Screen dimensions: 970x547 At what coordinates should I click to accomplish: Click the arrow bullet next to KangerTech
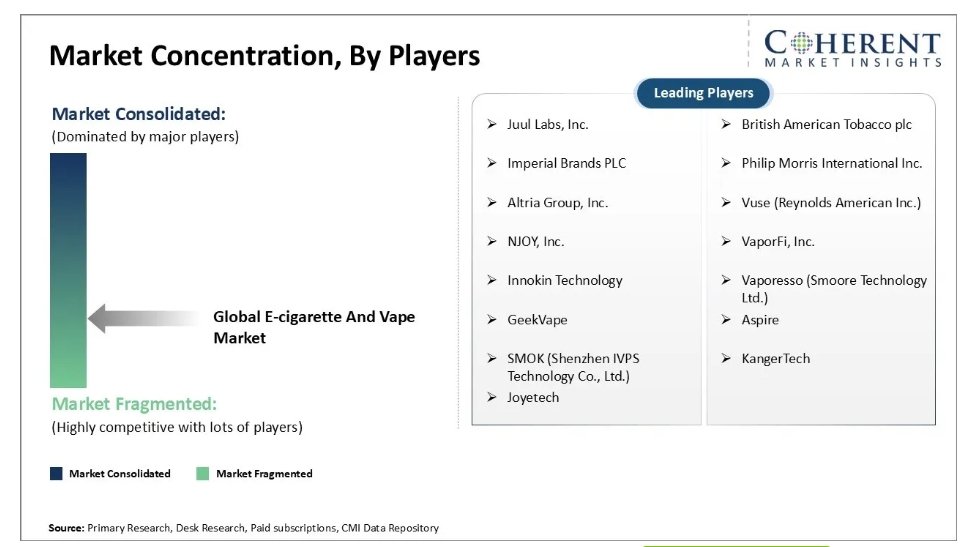[x=726, y=358]
